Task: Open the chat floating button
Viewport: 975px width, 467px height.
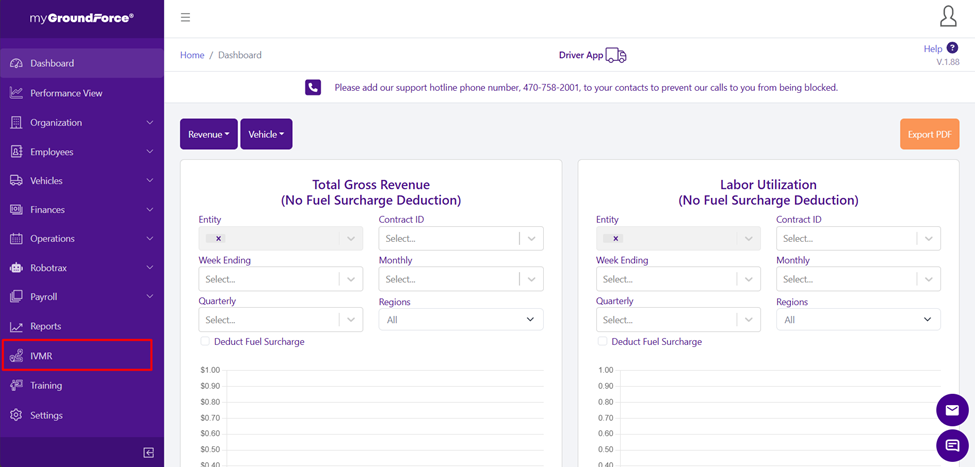Action: [952, 445]
